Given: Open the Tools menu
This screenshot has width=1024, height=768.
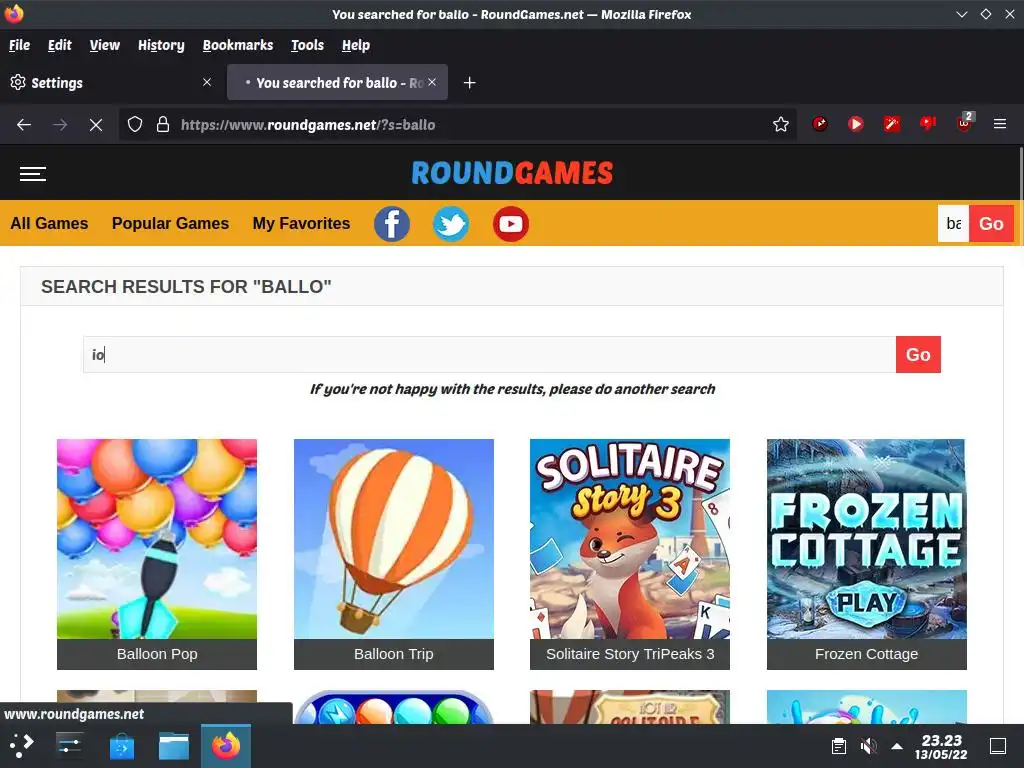Looking at the screenshot, I should point(307,45).
